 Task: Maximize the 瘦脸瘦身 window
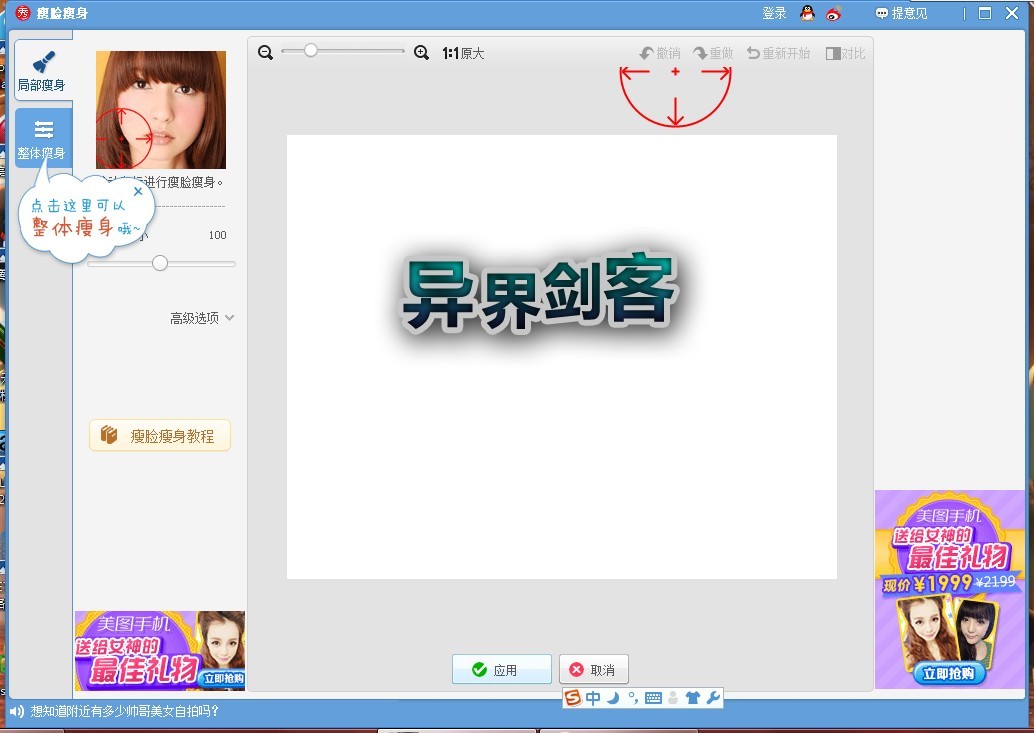985,13
